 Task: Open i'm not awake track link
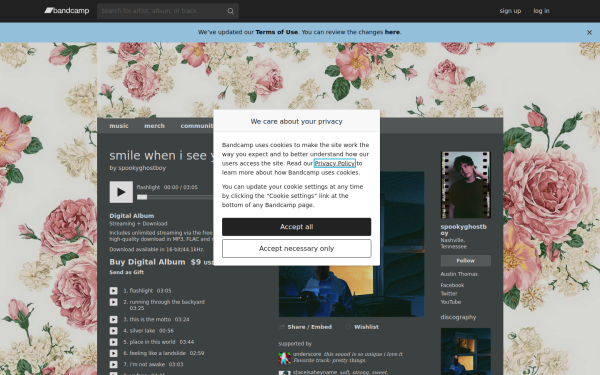[x=147, y=365]
